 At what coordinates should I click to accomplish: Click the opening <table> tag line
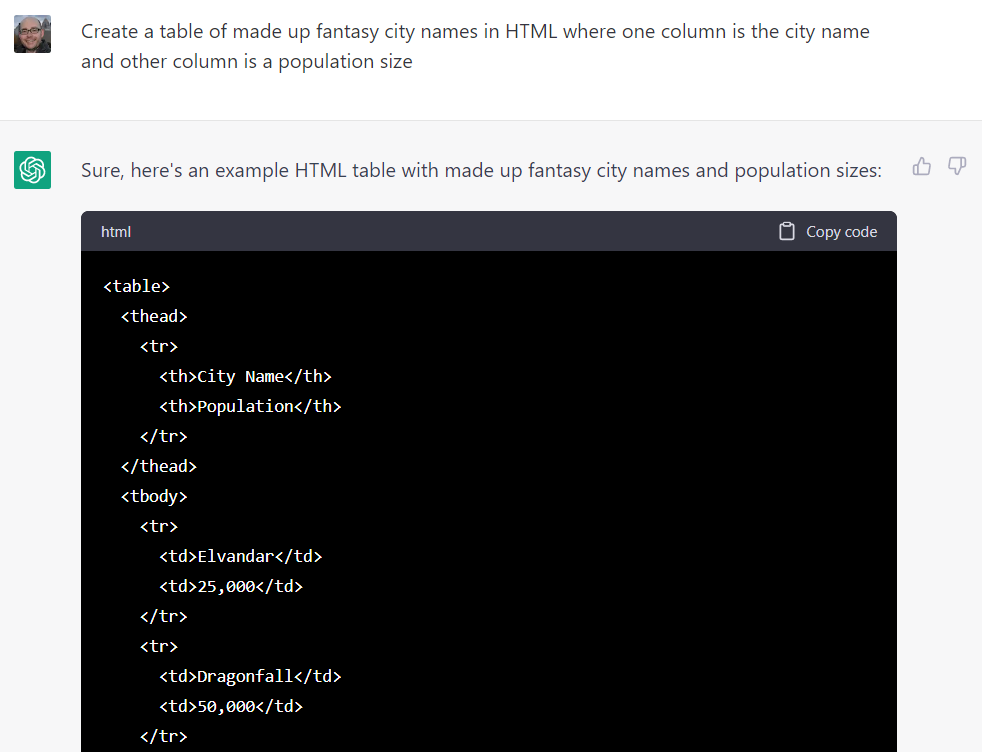[137, 287]
